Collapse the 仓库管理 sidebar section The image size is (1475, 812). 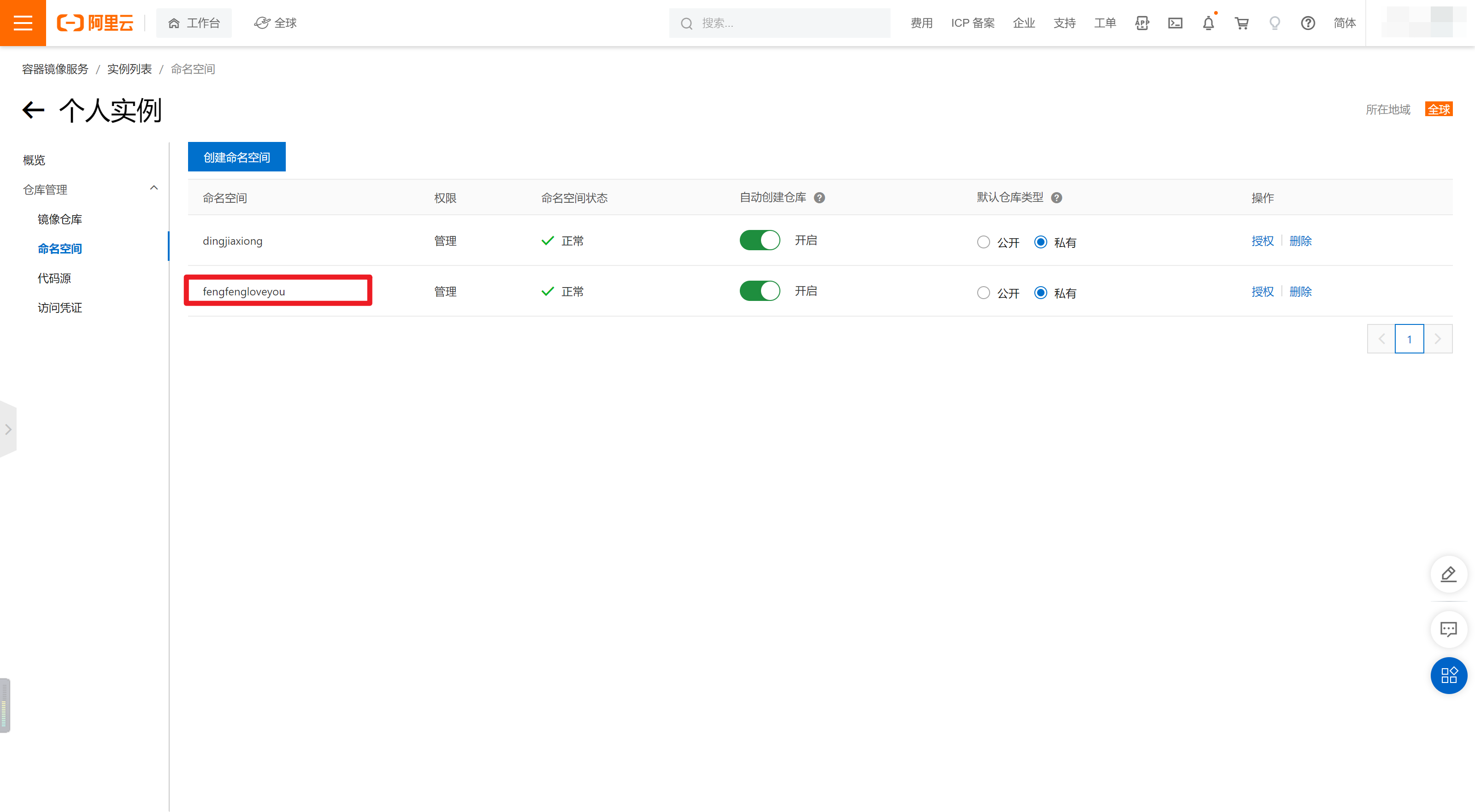[x=153, y=188]
